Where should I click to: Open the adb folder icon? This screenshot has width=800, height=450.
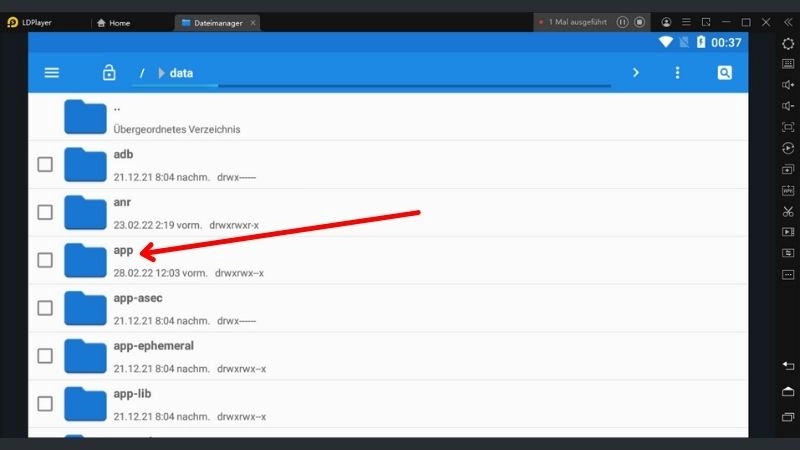tap(85, 164)
